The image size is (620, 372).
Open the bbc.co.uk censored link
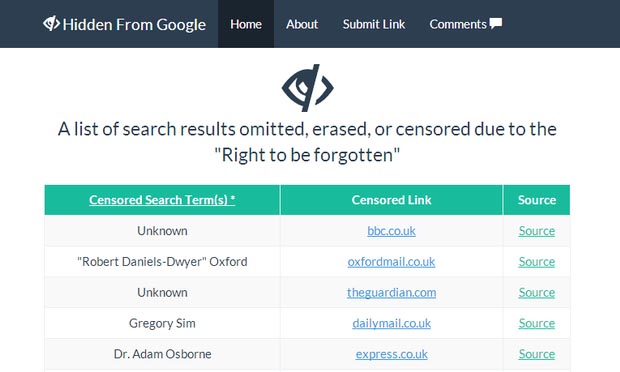pyautogui.click(x=391, y=231)
